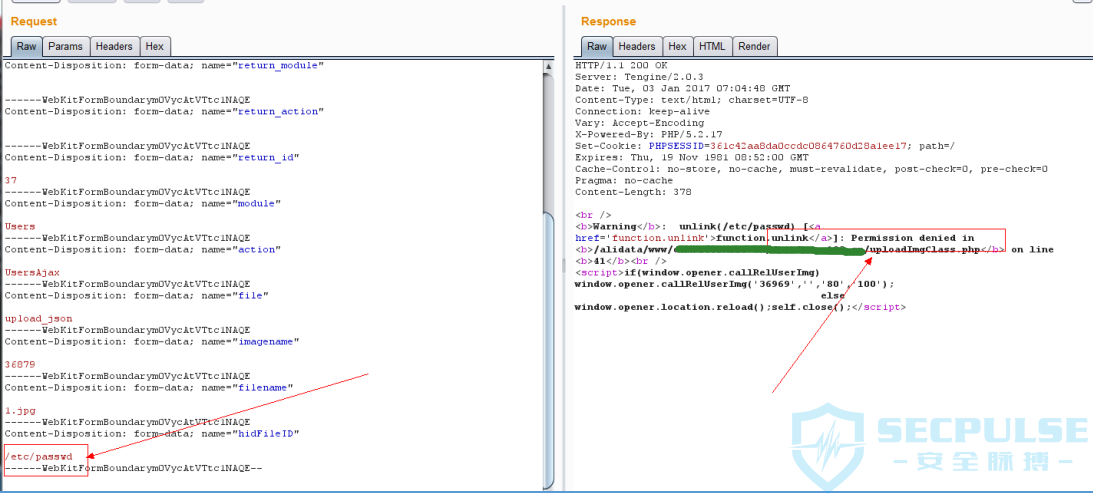Switch to Headers tab in Request panel

tap(114, 47)
